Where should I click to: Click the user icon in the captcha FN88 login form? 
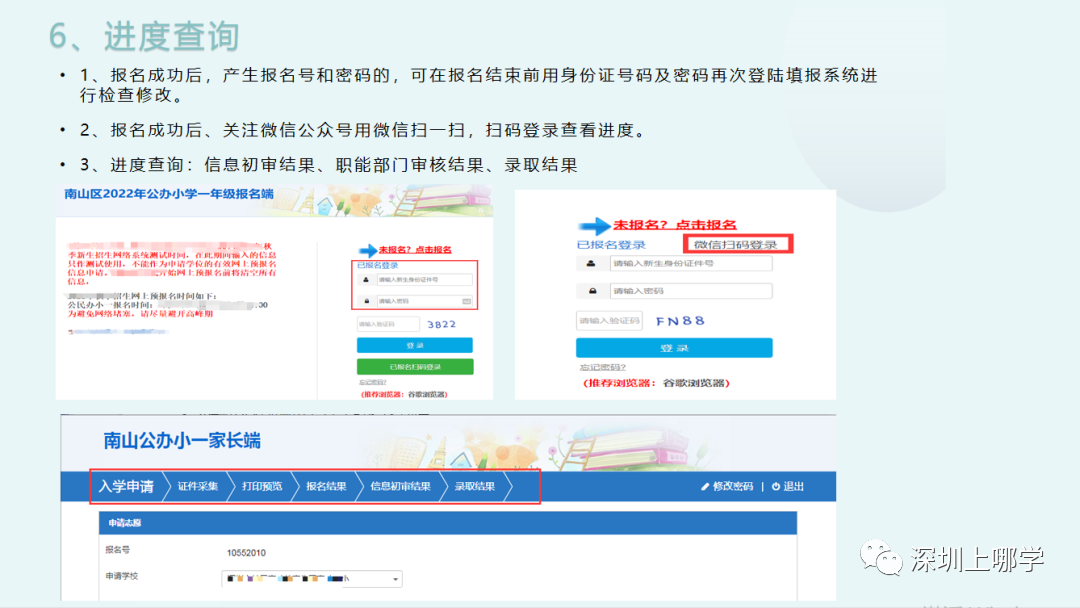tap(591, 263)
